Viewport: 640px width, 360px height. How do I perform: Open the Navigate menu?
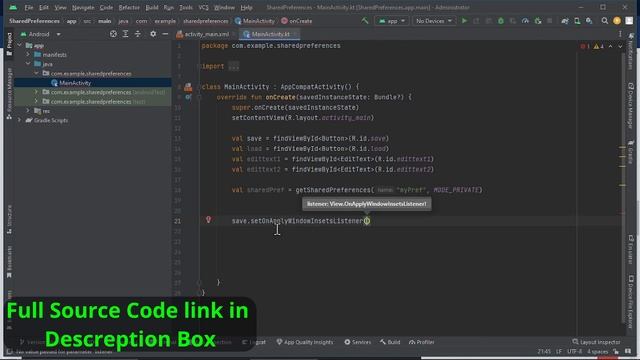[83, 7]
